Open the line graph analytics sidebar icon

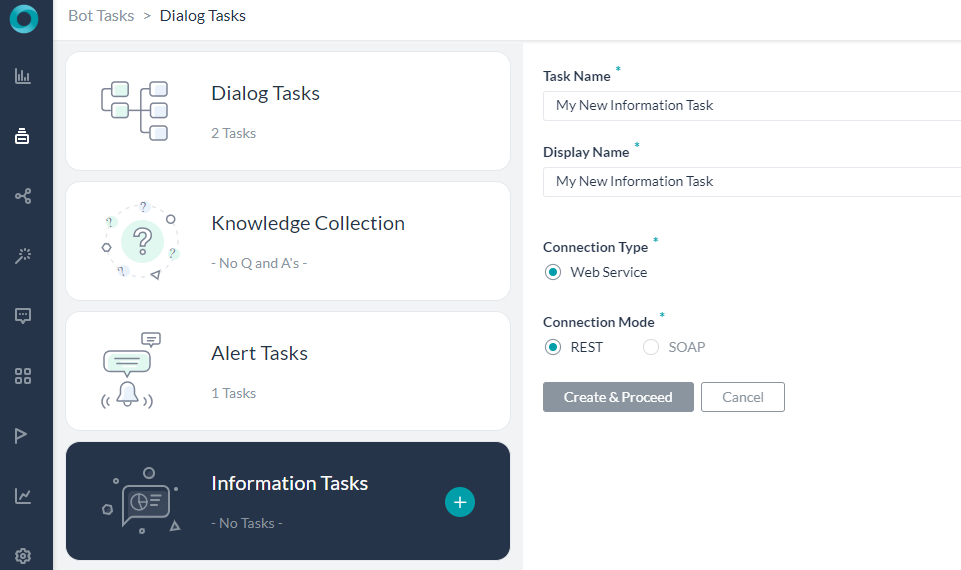(x=23, y=495)
